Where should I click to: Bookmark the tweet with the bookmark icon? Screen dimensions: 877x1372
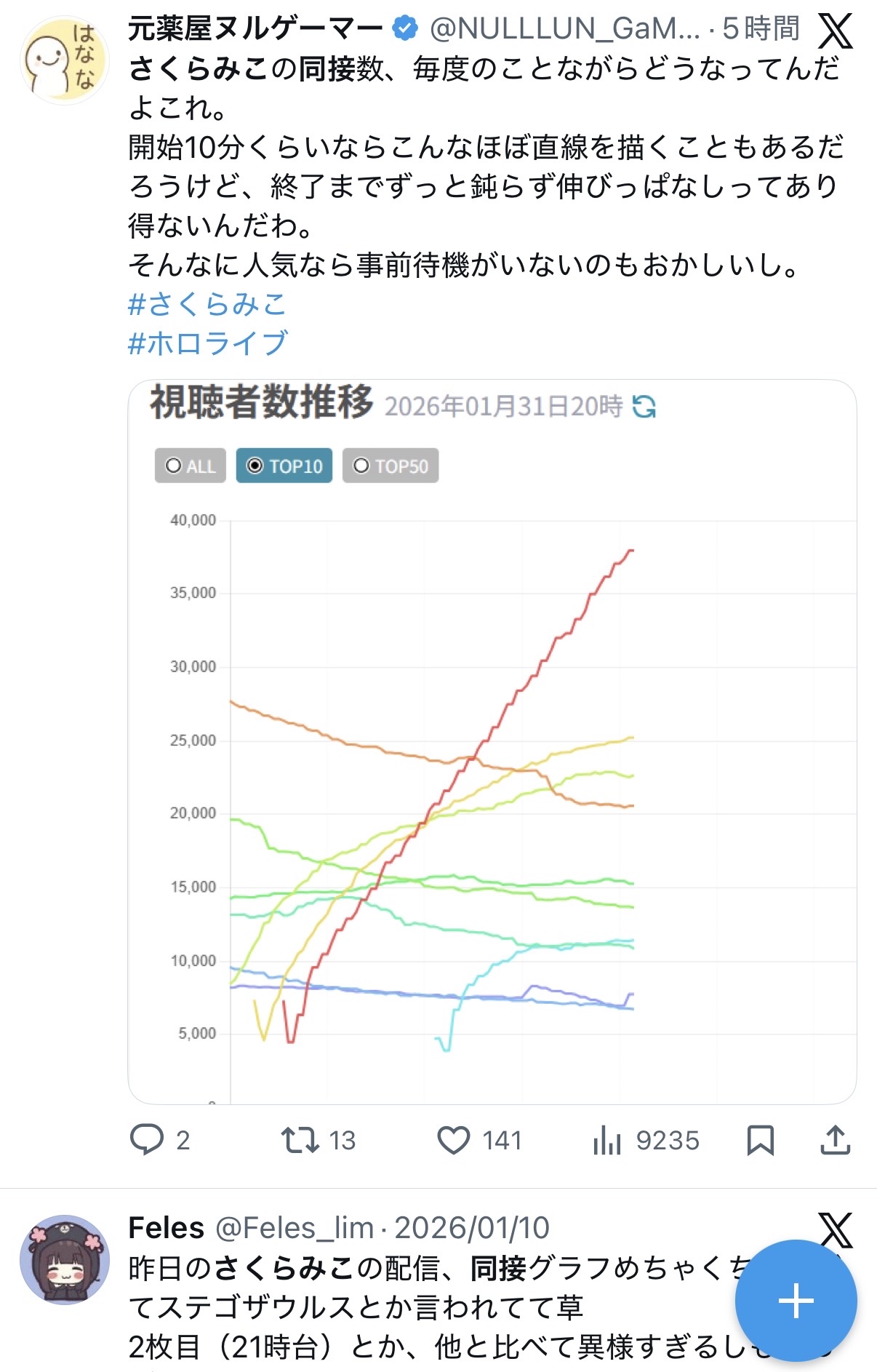pos(760,1140)
